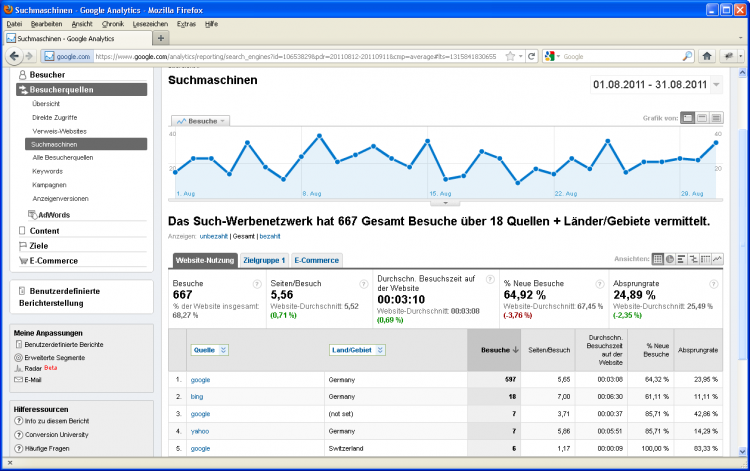Open the Keywords report in the sidebar
Viewport: 750px width, 471px height.
tap(47, 171)
